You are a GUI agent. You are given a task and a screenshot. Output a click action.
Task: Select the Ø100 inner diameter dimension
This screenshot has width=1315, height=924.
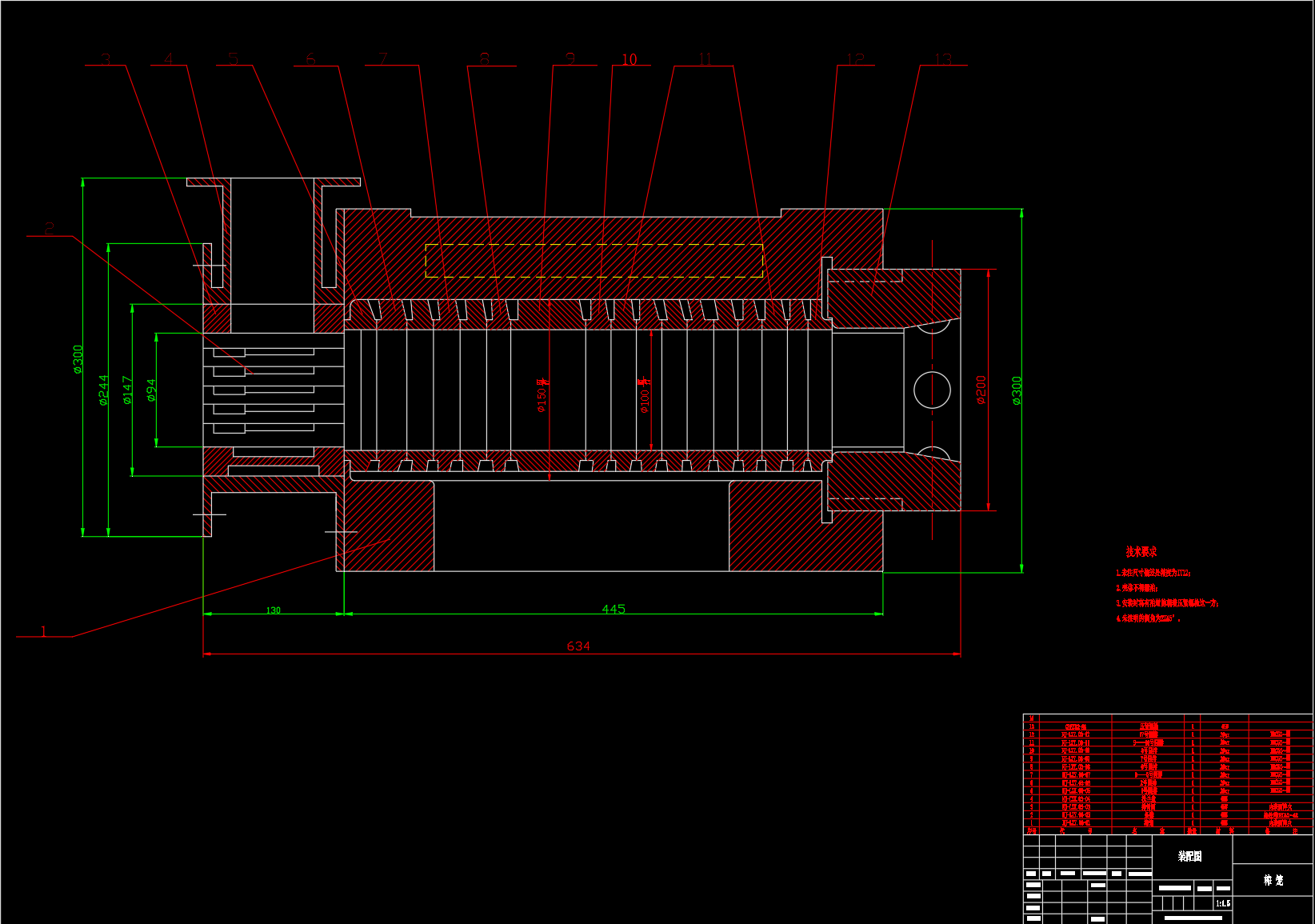tap(645, 395)
